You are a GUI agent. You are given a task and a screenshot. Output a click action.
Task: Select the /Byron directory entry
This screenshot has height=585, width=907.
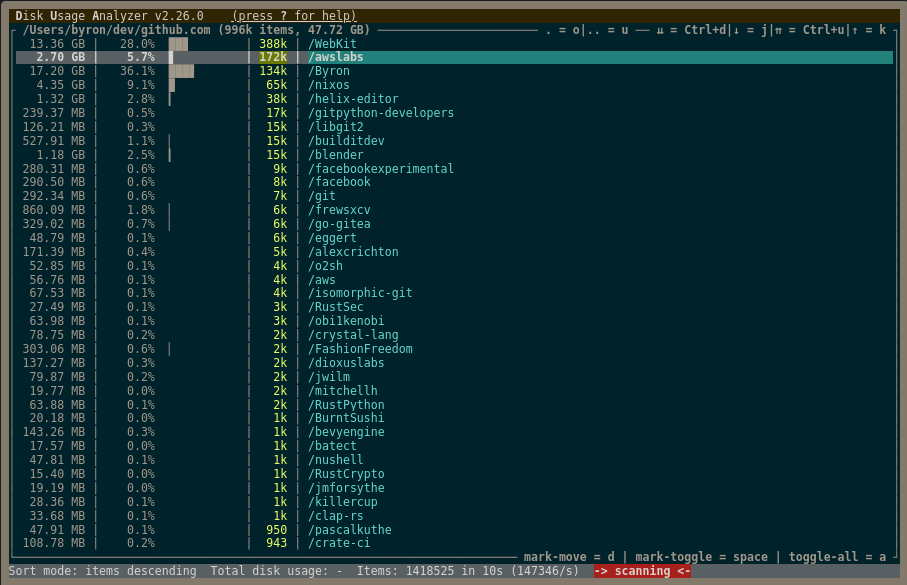(454, 71)
